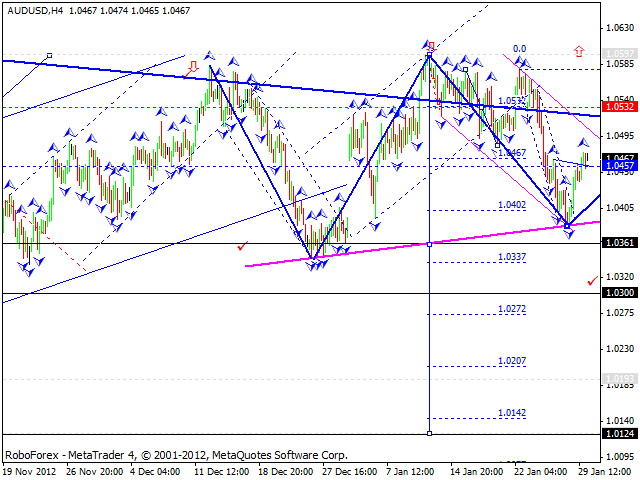Click the black 1.0124 price label

620,433
